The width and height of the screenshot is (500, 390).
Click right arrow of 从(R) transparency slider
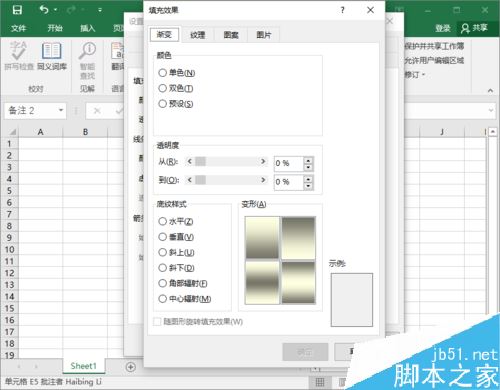[x=263, y=162]
